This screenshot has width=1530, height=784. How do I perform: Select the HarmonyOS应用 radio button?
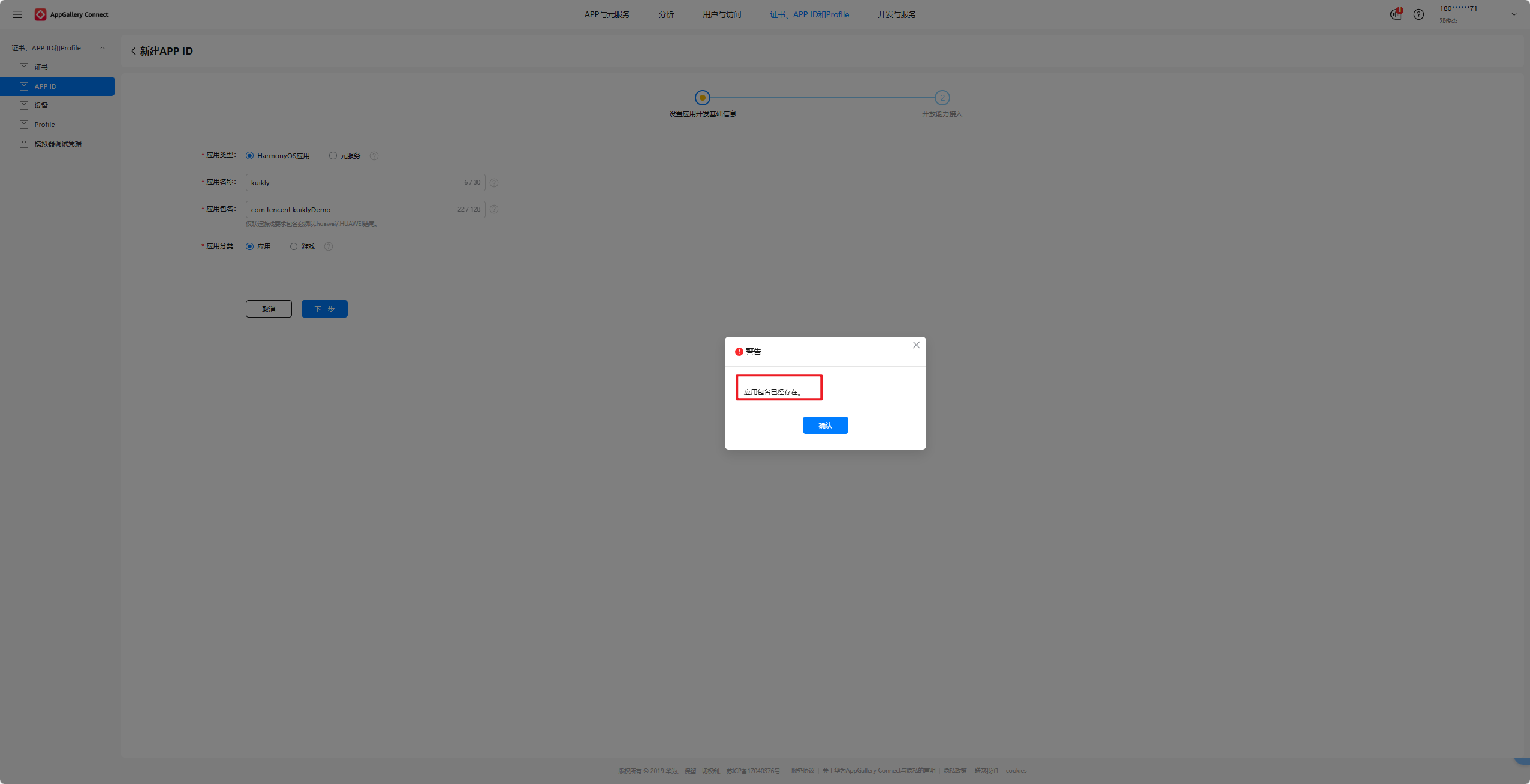click(x=250, y=156)
